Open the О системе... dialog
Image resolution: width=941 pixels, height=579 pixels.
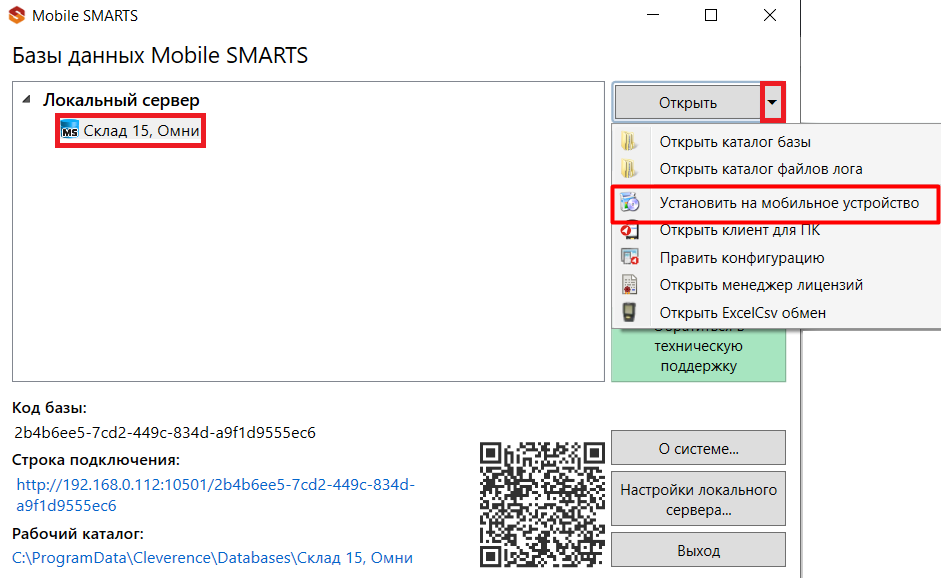click(x=699, y=448)
